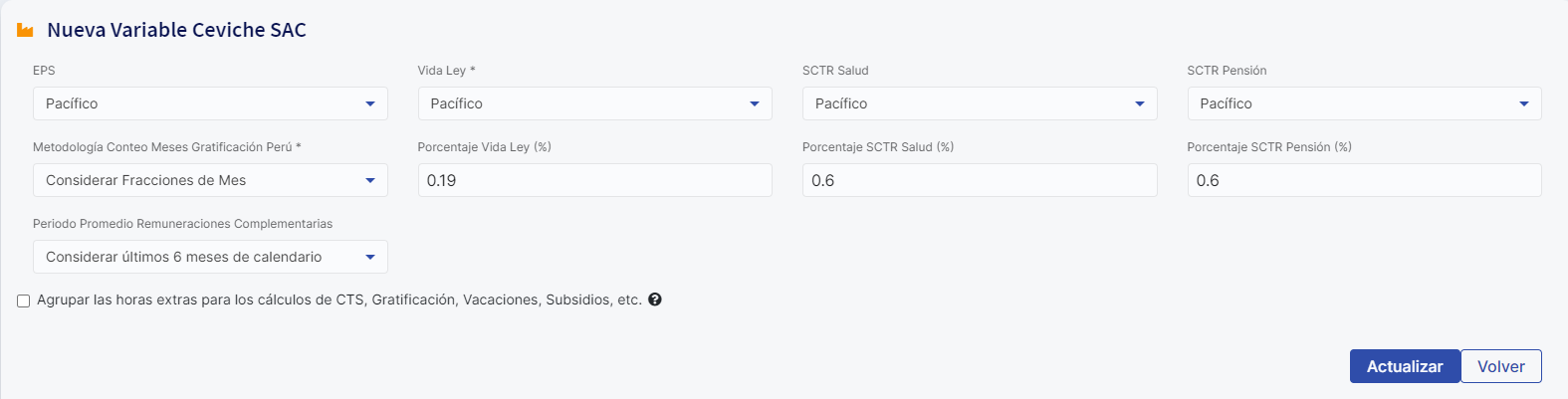Expand the SCTR Pensión selector
The image size is (1568, 399).
tap(1364, 103)
